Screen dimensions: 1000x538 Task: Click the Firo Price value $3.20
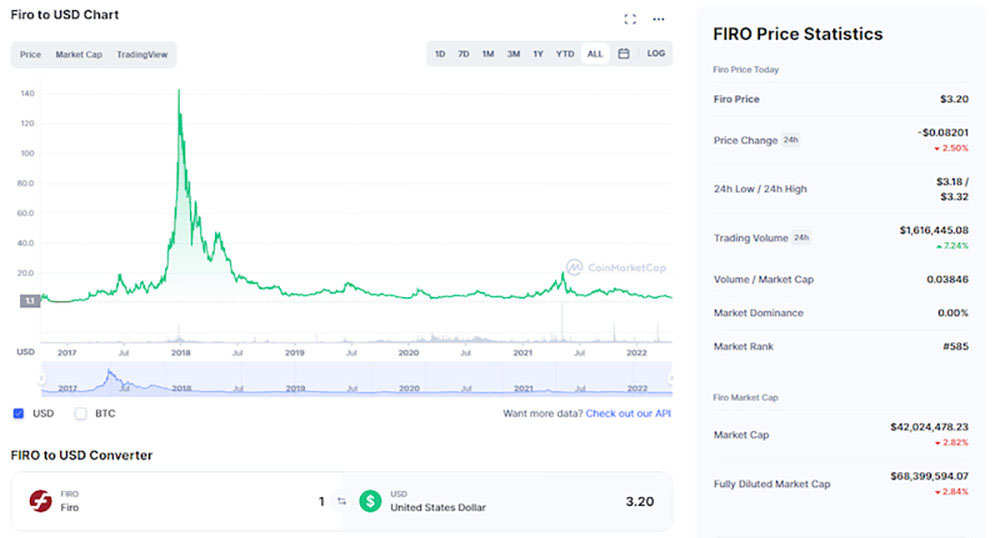[x=954, y=99]
